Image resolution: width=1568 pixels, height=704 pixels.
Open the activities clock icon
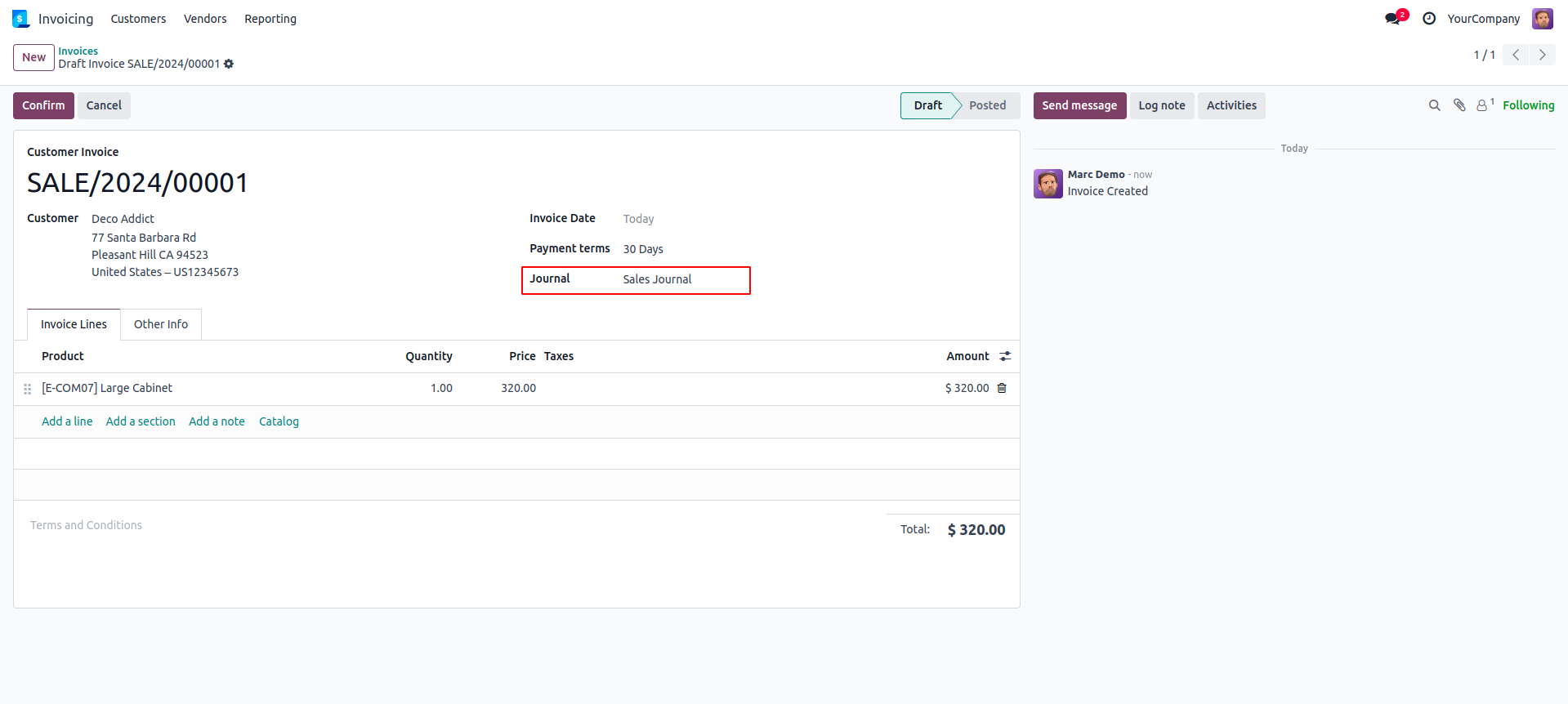tap(1429, 19)
